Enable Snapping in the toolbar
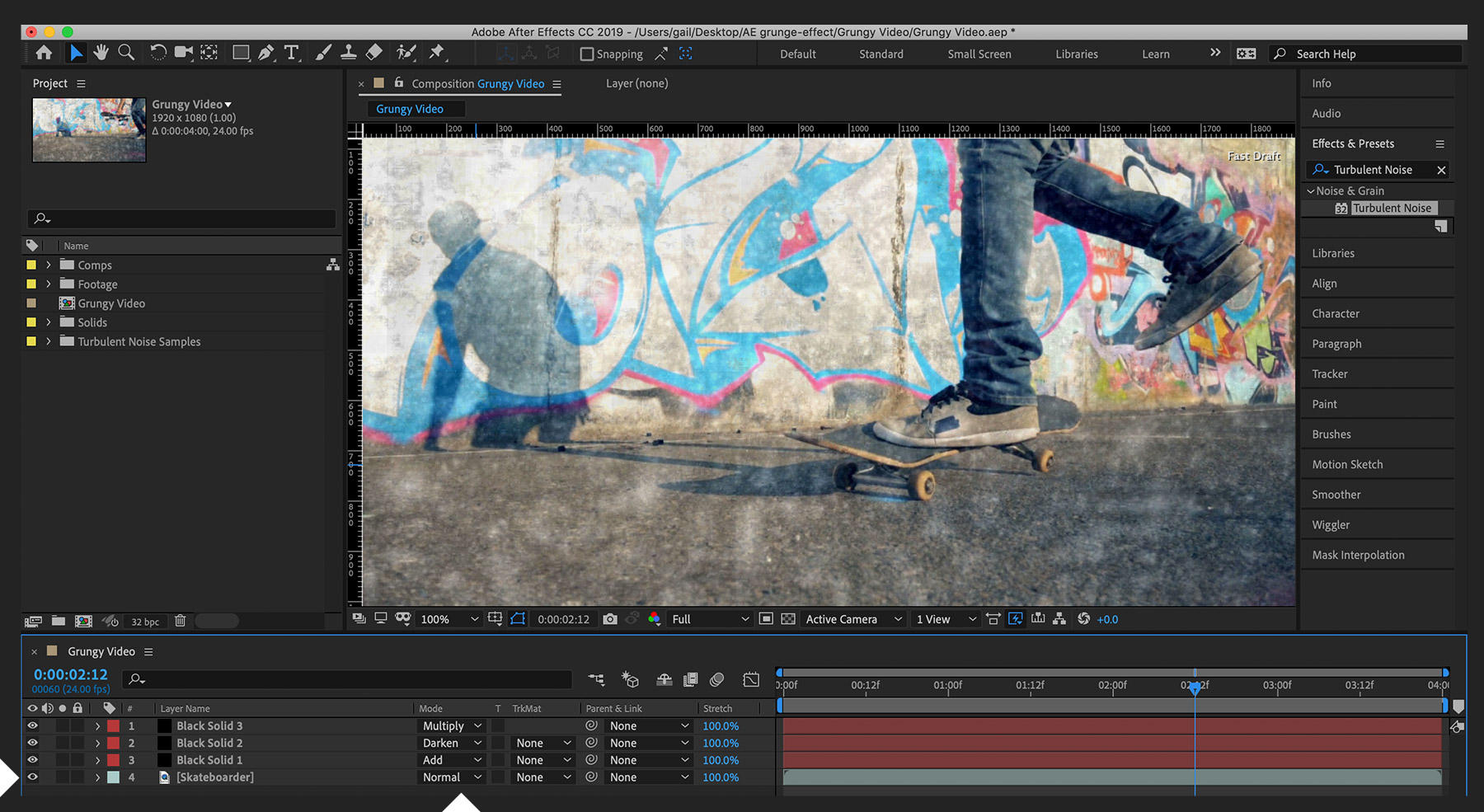Viewport: 1484px width, 812px height. [x=587, y=54]
